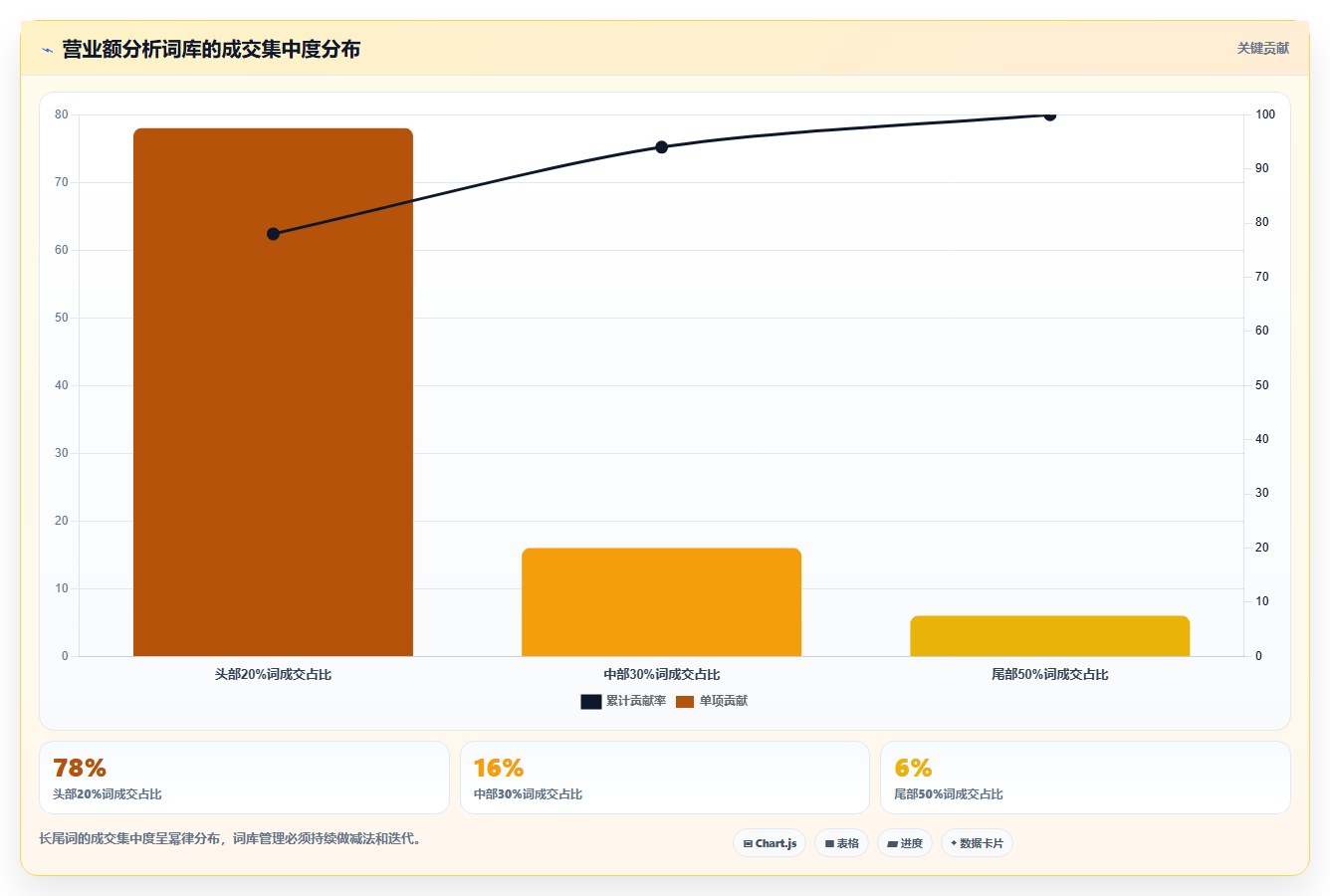
Task: Select the 数据卡片 tag chip
Action: pyautogui.click(x=977, y=843)
